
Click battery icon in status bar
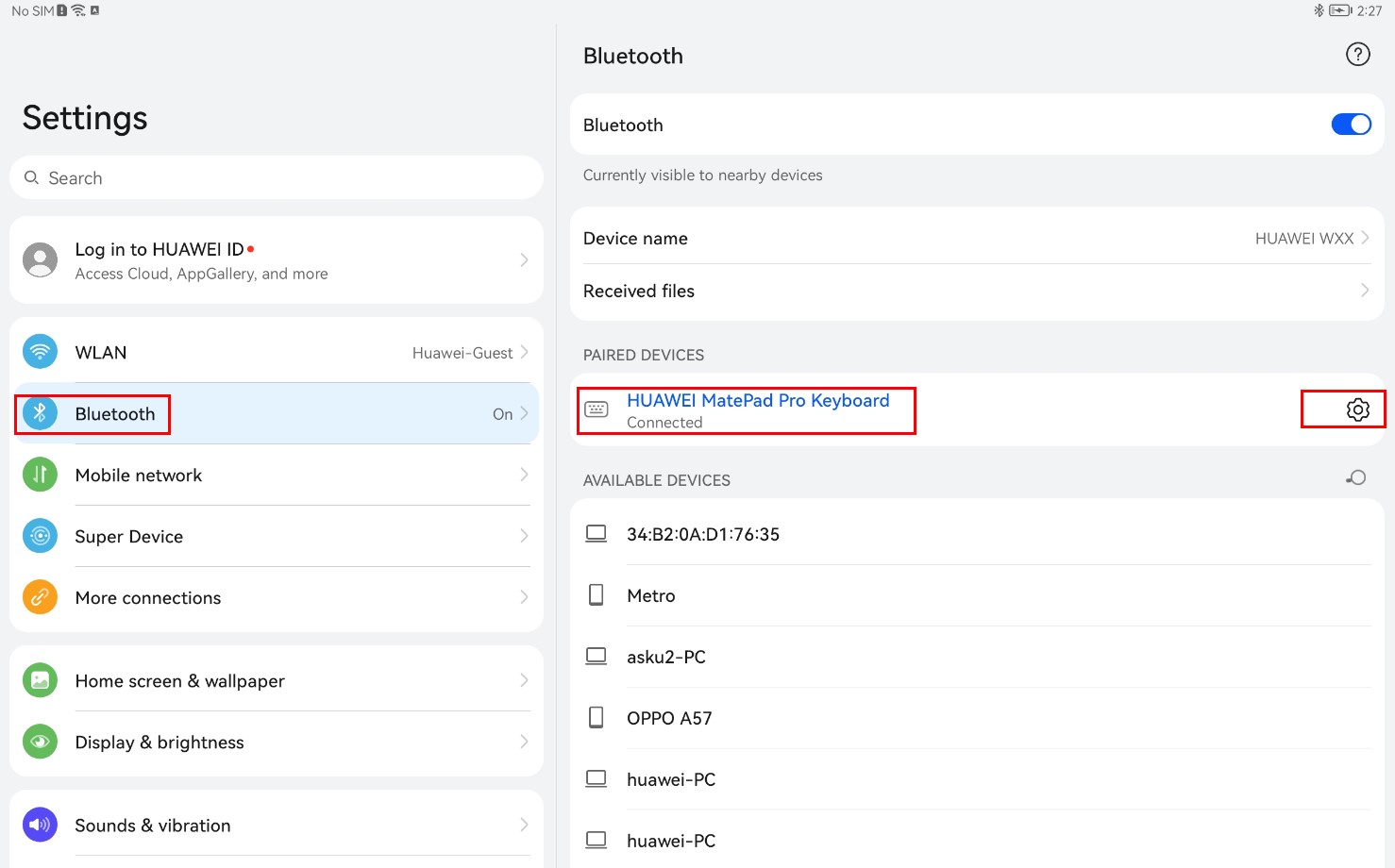point(1340,10)
